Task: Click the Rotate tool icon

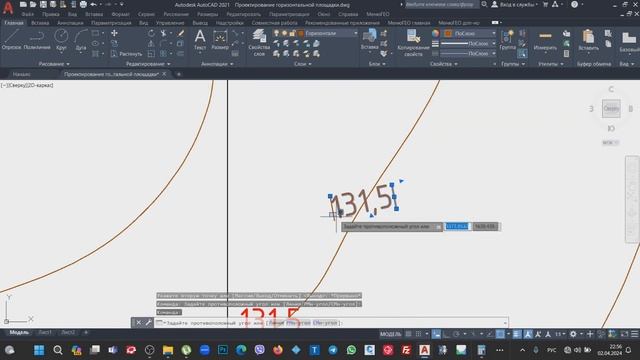Action: pos(151,33)
